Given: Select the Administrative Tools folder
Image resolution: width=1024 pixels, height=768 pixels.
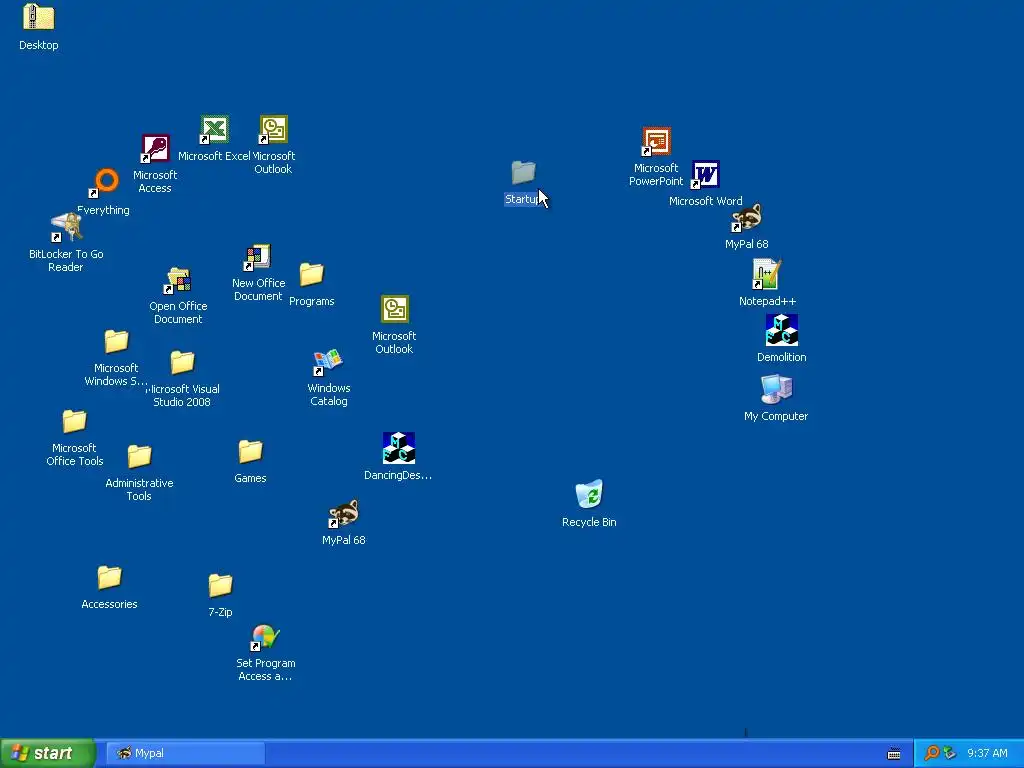Looking at the screenshot, I should [139, 456].
